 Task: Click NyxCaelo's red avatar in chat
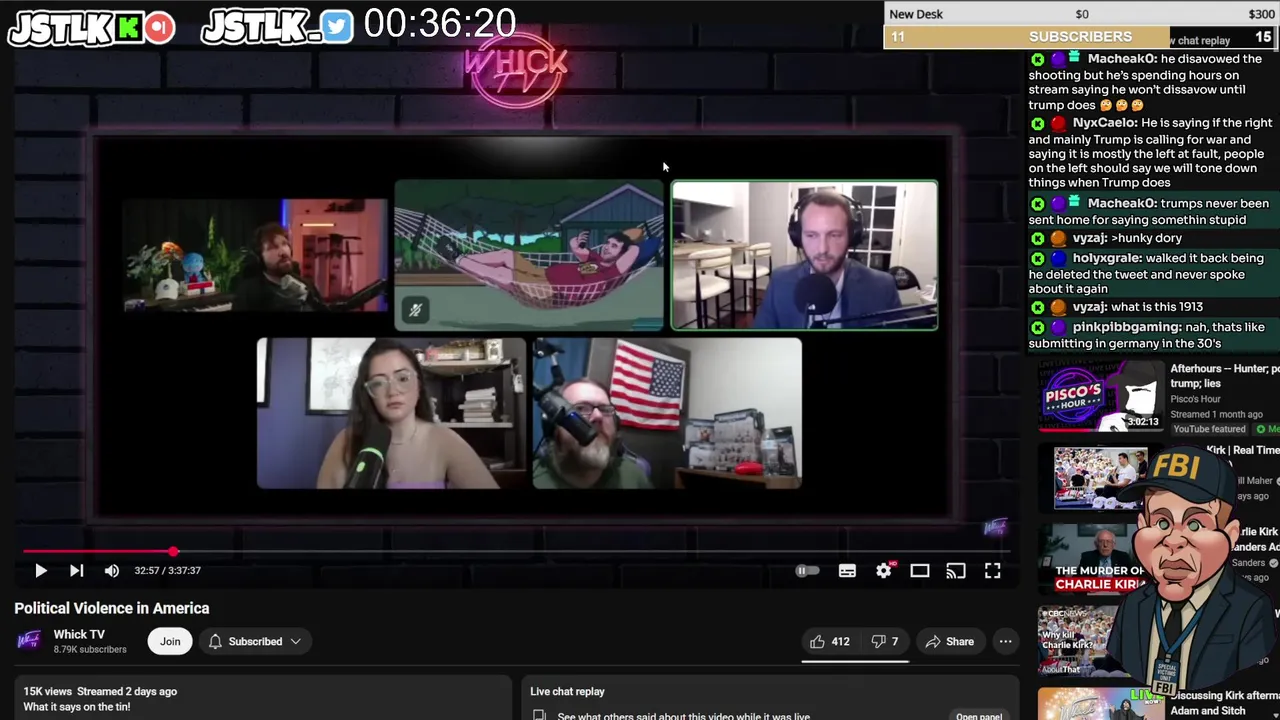(1058, 123)
